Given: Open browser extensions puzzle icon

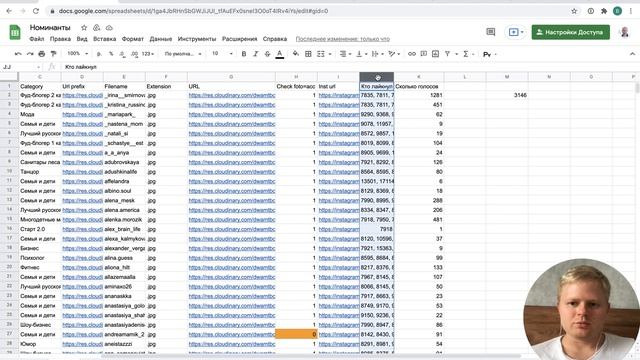Looking at the screenshot, I should [x=604, y=11].
